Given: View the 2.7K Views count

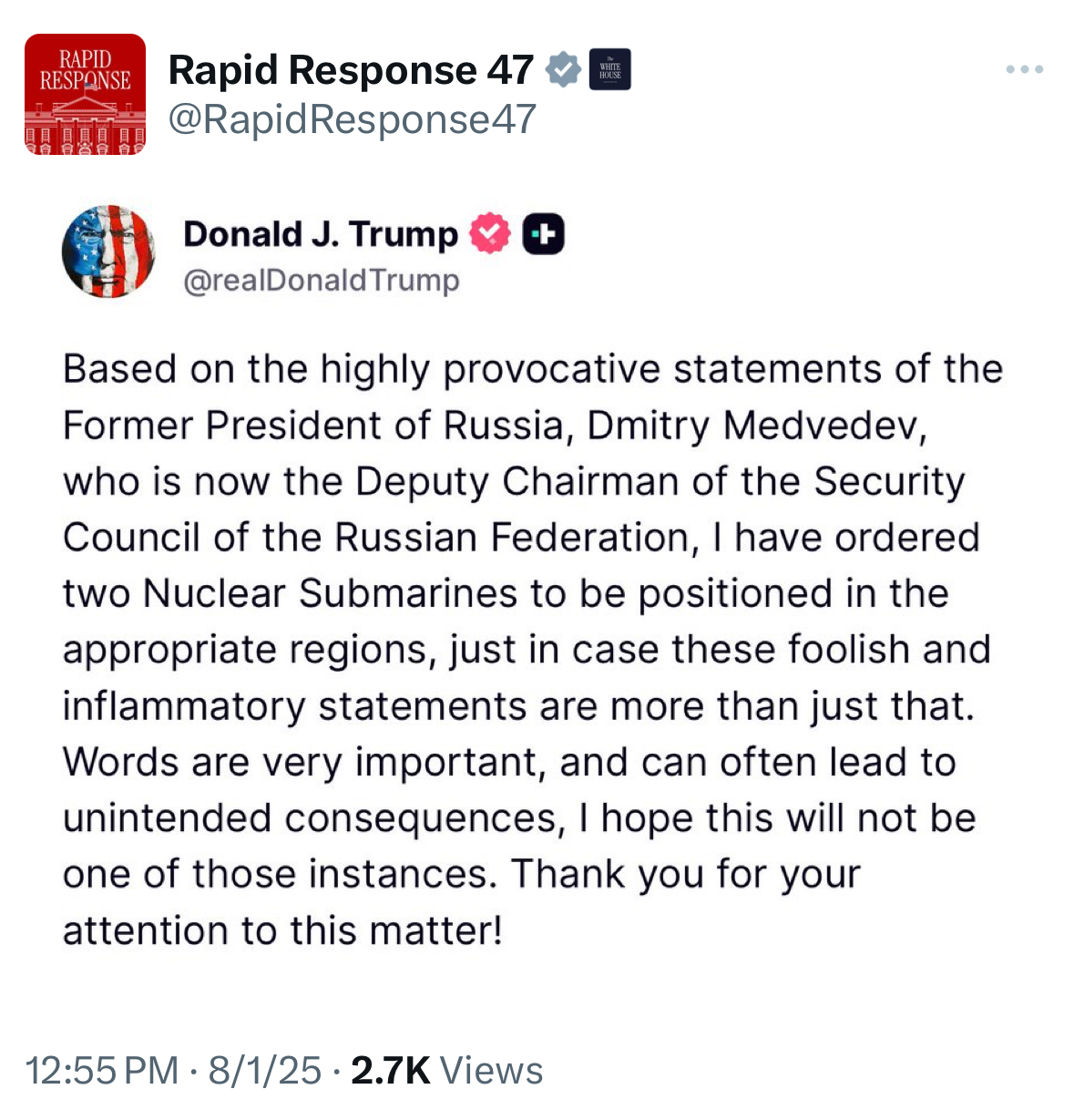Looking at the screenshot, I should pyautogui.click(x=446, y=1071).
